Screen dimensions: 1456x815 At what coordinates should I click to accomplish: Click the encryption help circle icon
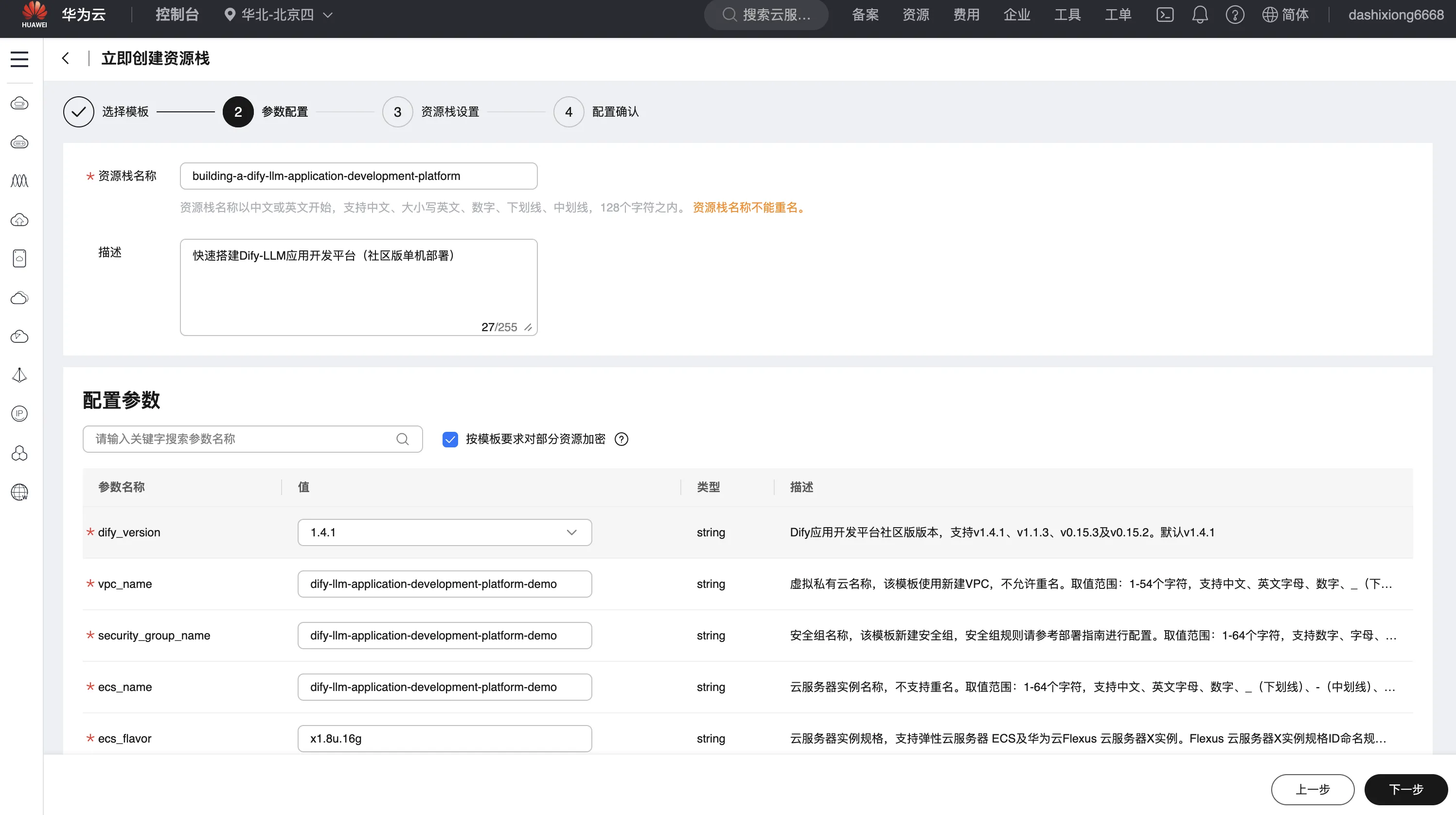click(x=621, y=439)
